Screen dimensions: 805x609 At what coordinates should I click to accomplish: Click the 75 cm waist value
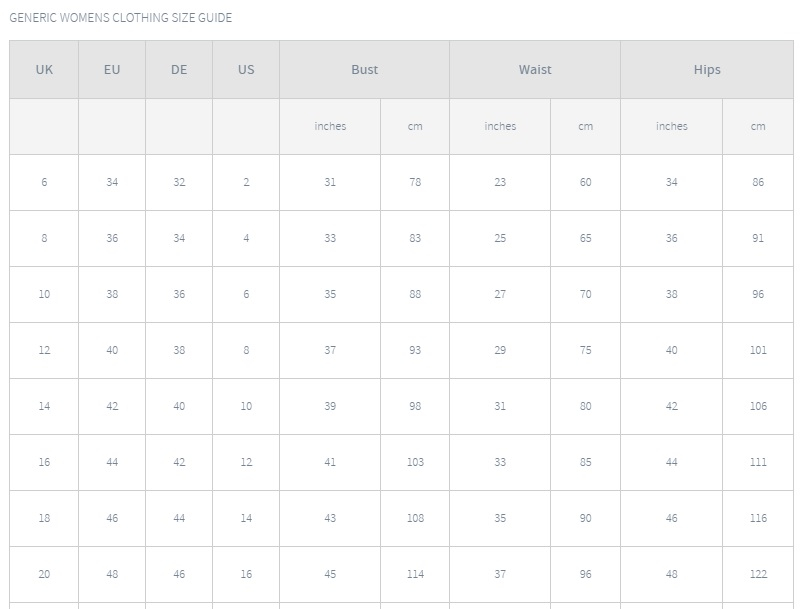pyautogui.click(x=585, y=350)
